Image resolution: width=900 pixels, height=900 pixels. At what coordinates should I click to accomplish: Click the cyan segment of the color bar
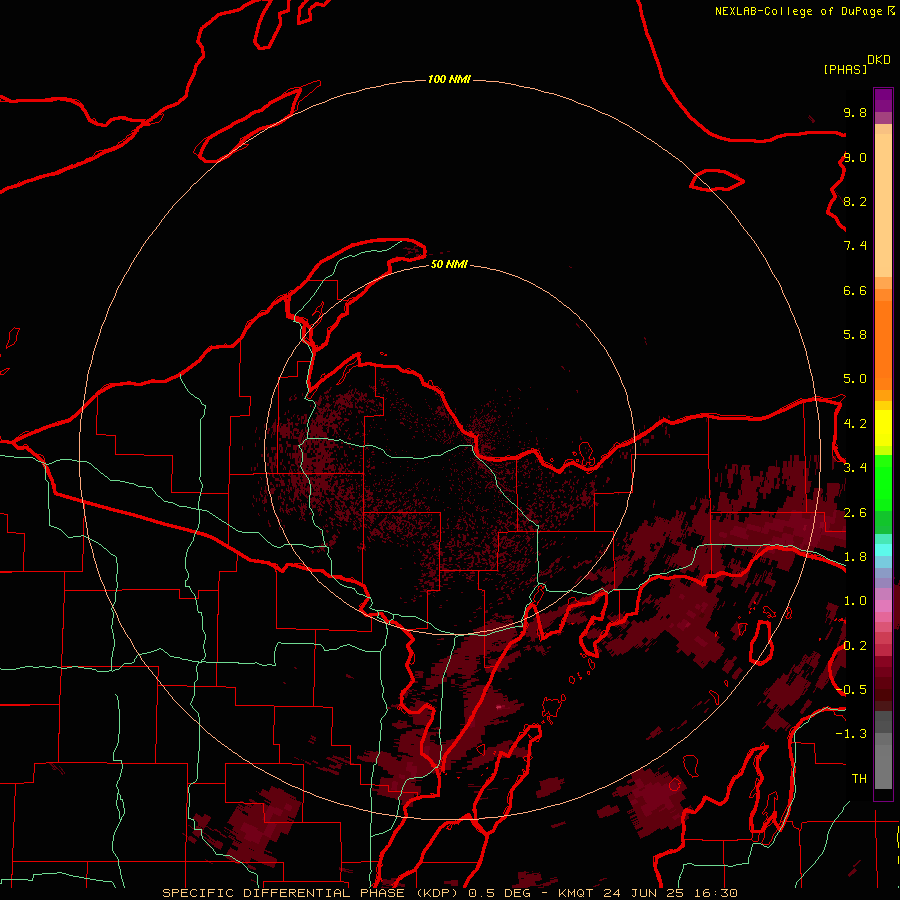point(883,550)
